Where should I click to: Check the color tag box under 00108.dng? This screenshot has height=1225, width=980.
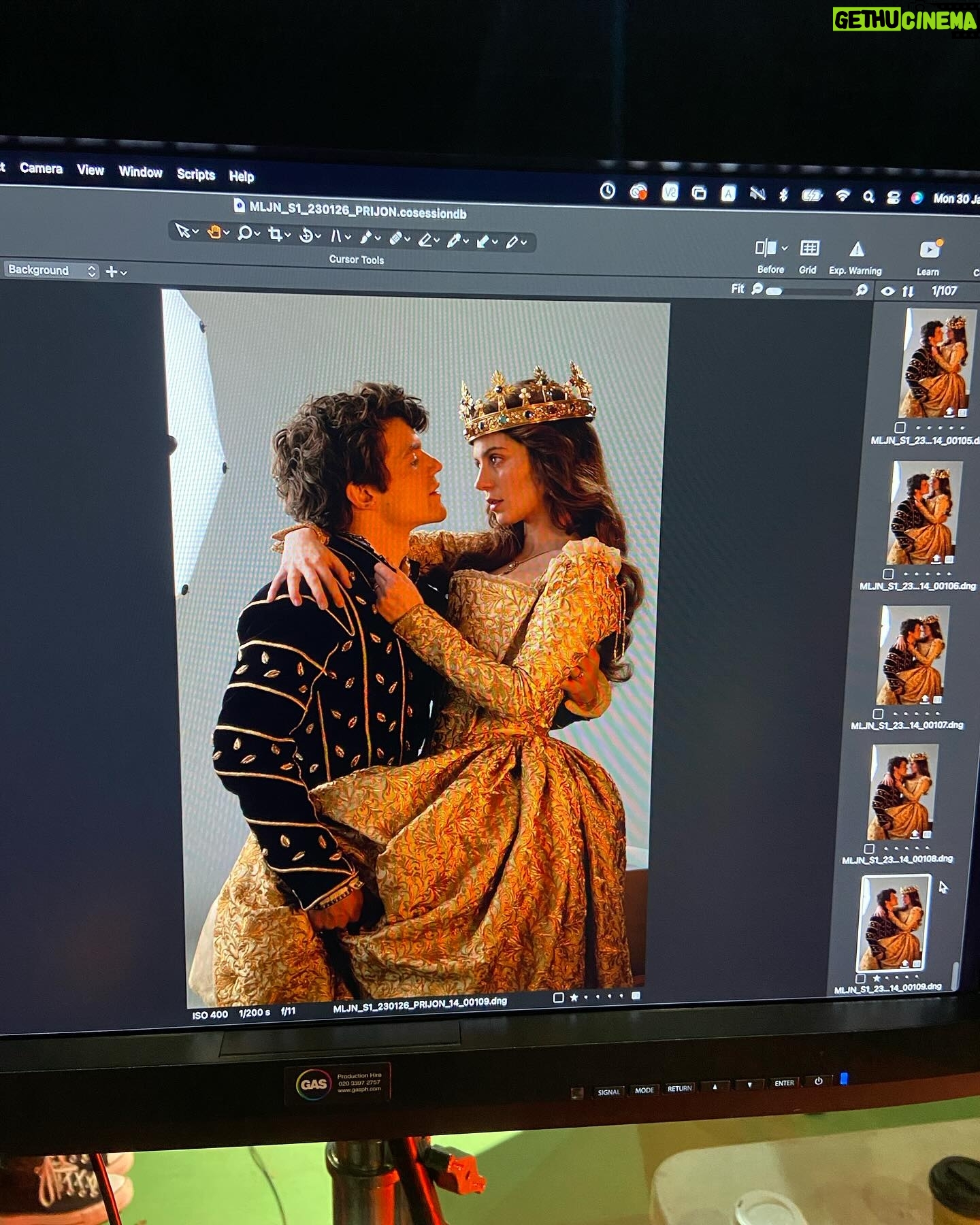point(869,849)
